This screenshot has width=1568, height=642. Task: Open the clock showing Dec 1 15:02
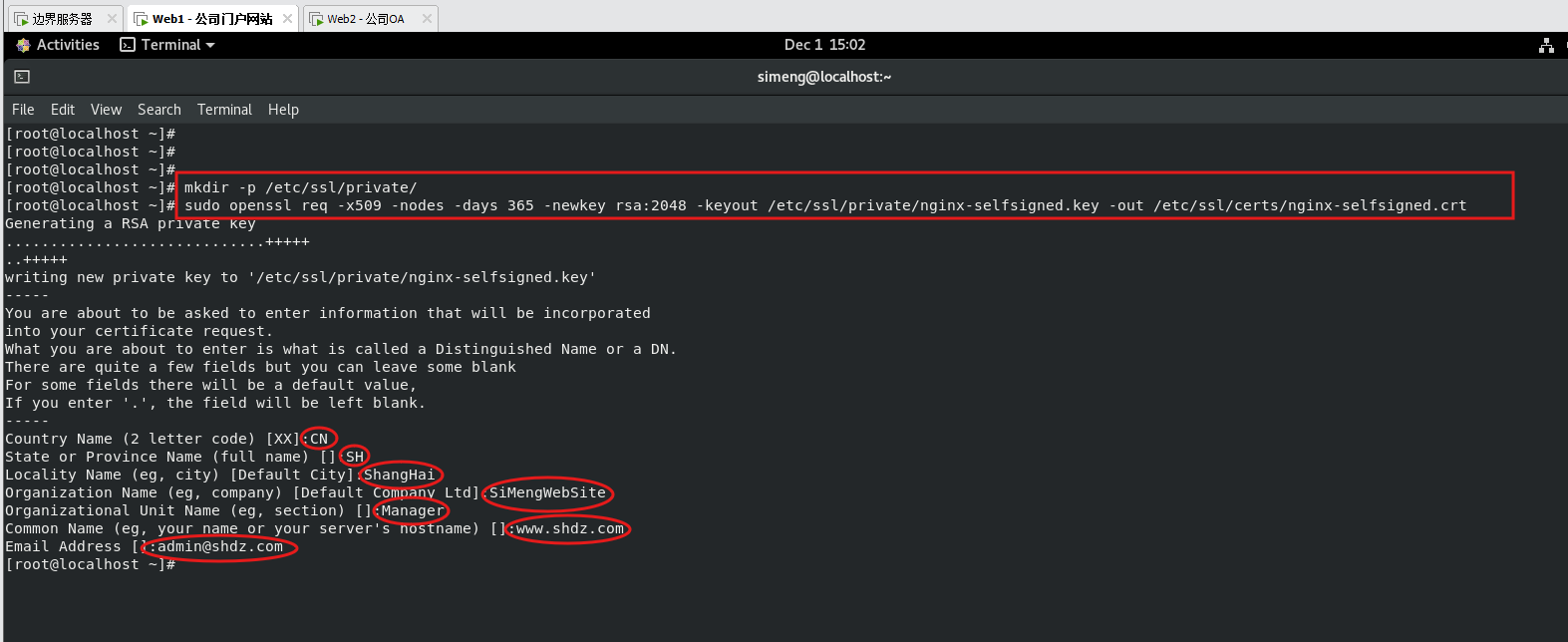824,45
